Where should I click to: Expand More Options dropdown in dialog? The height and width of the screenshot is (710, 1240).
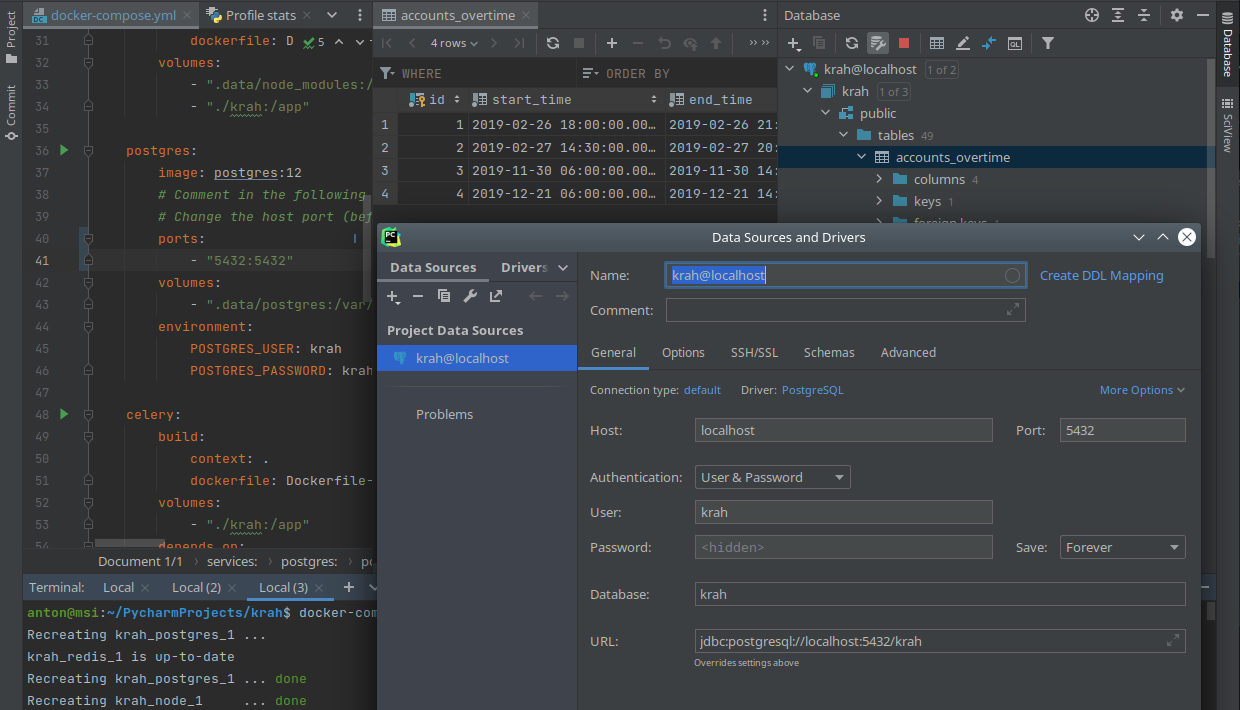tap(1142, 390)
